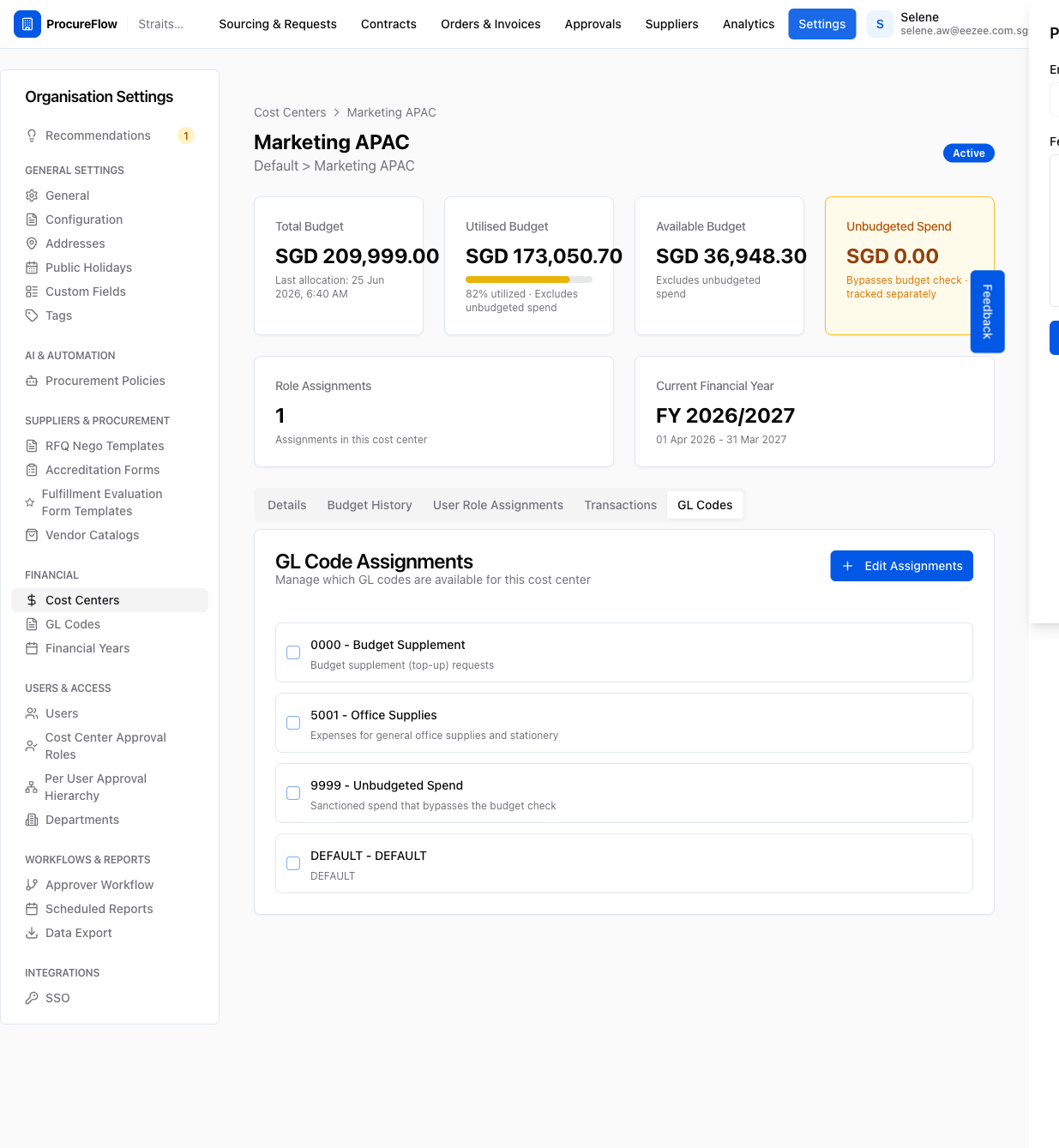Switch to the User Role Assignments tab
Image resolution: width=1059 pixels, height=1148 pixels.
point(498,505)
